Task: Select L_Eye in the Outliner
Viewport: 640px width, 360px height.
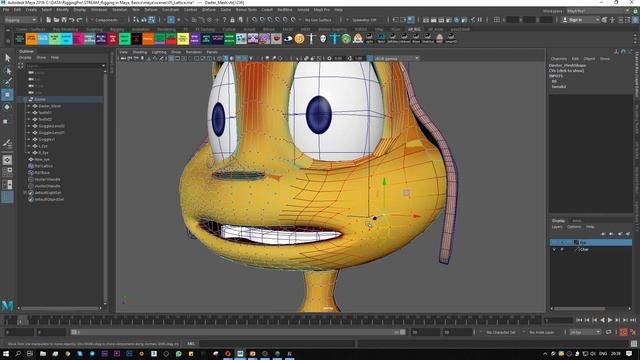Action: point(43,146)
